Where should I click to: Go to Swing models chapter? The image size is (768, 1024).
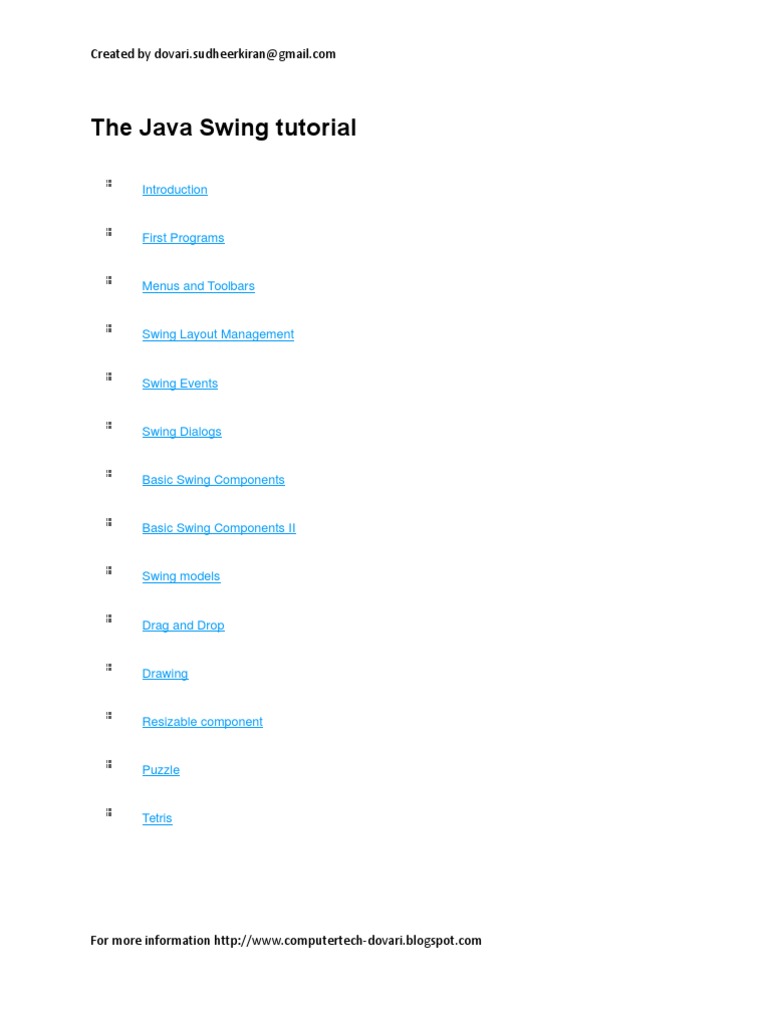[x=181, y=576]
